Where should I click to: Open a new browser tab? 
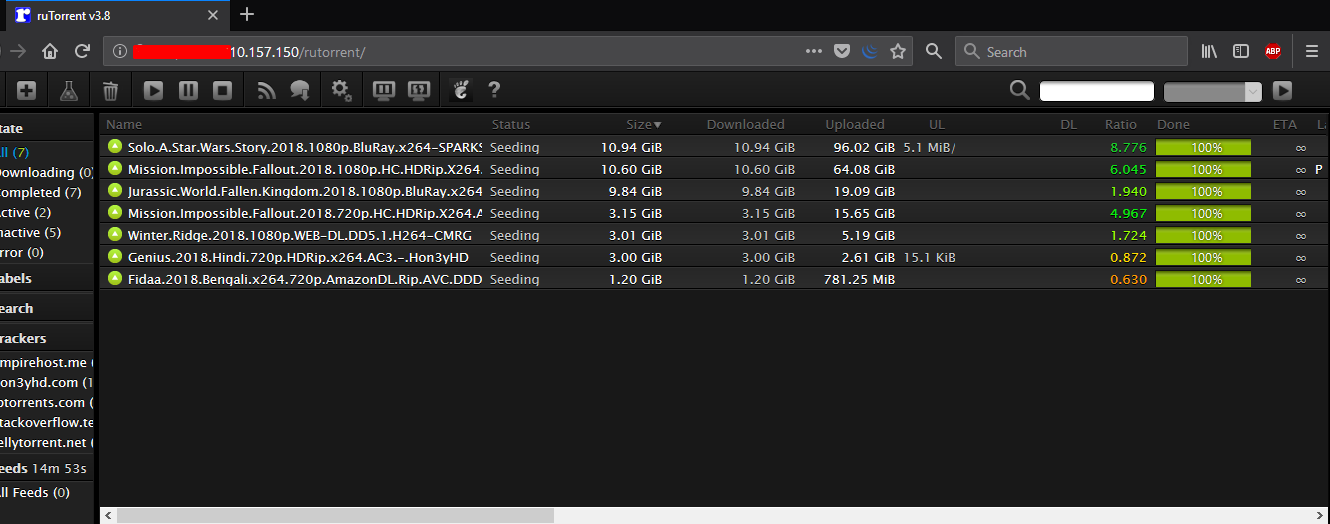pyautogui.click(x=247, y=14)
